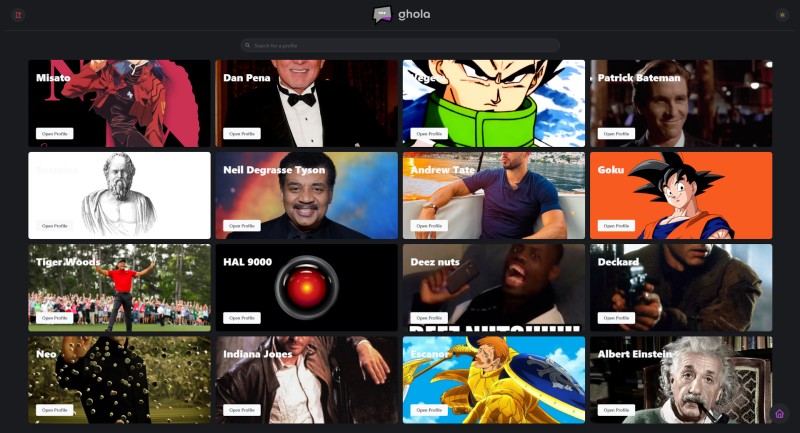Select the Goku cartoon figure image
Screen dimensions: 800x433
coord(679,196)
